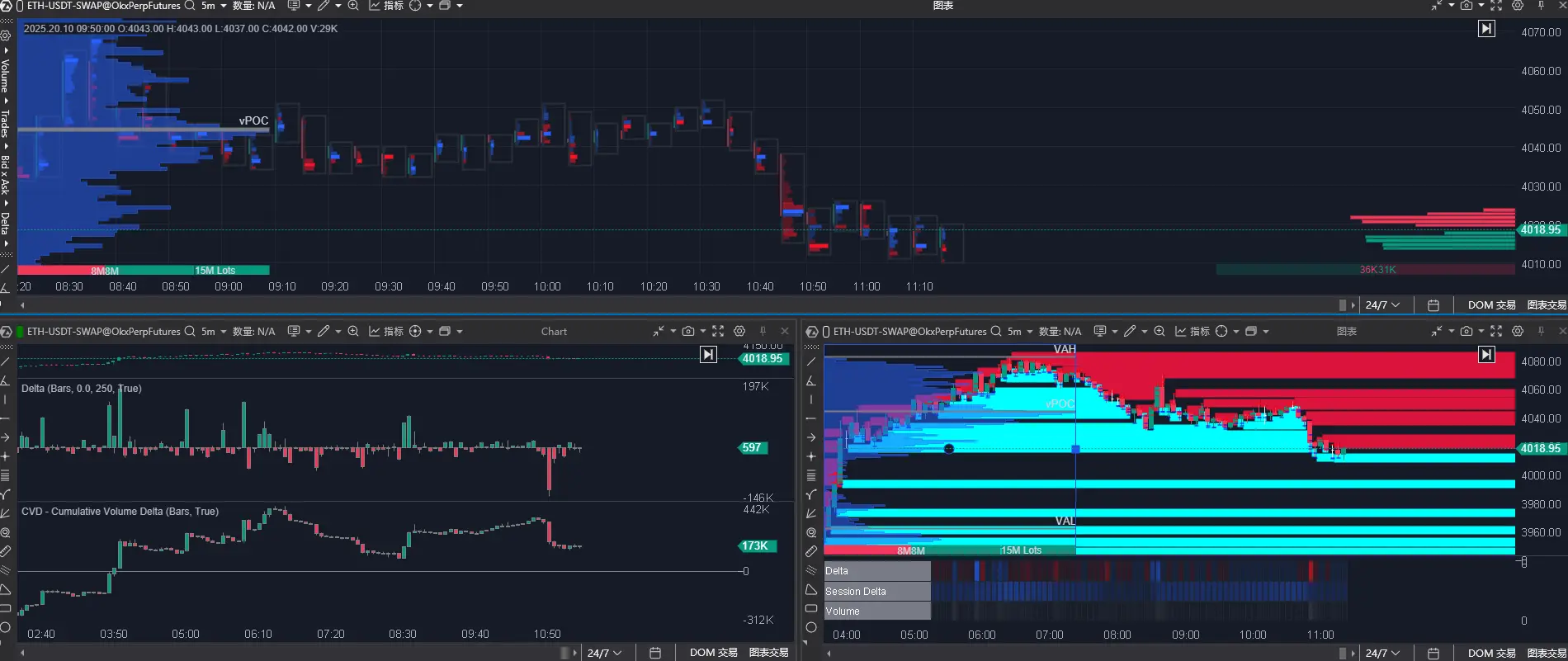
Task: Toggle the pin on the VAH profile panel
Action: coord(1541,331)
